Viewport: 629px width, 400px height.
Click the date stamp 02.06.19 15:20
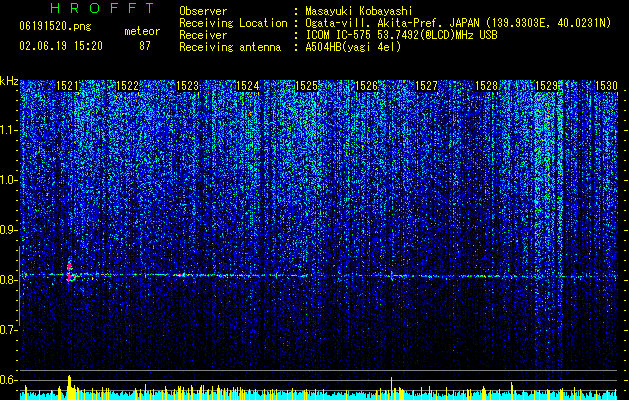click(61, 46)
